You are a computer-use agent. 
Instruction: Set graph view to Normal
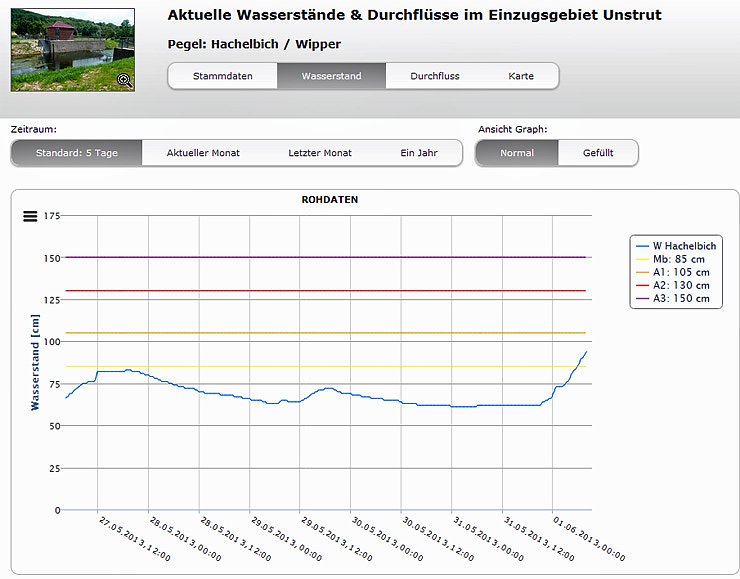click(517, 153)
